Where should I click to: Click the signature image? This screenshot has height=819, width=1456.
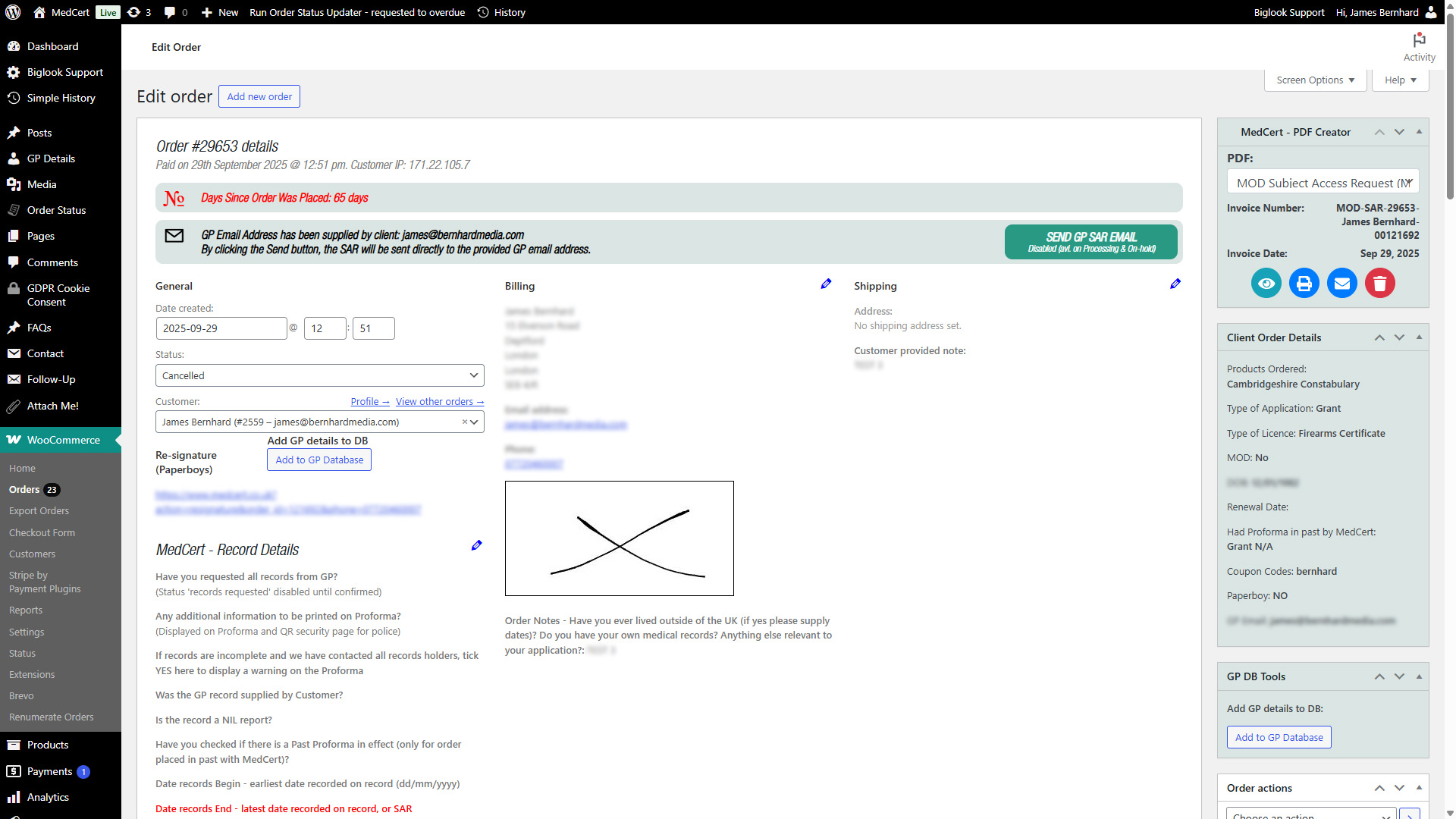[620, 538]
